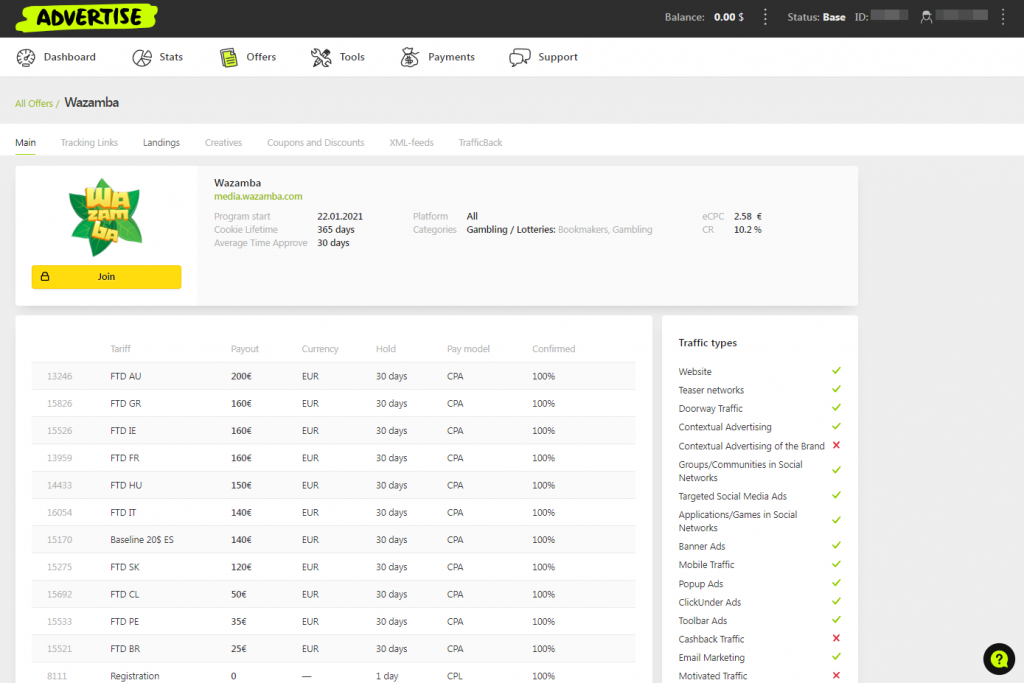The width and height of the screenshot is (1024, 683).
Task: Click the Doorway Traffic checkmark
Action: [836, 407]
